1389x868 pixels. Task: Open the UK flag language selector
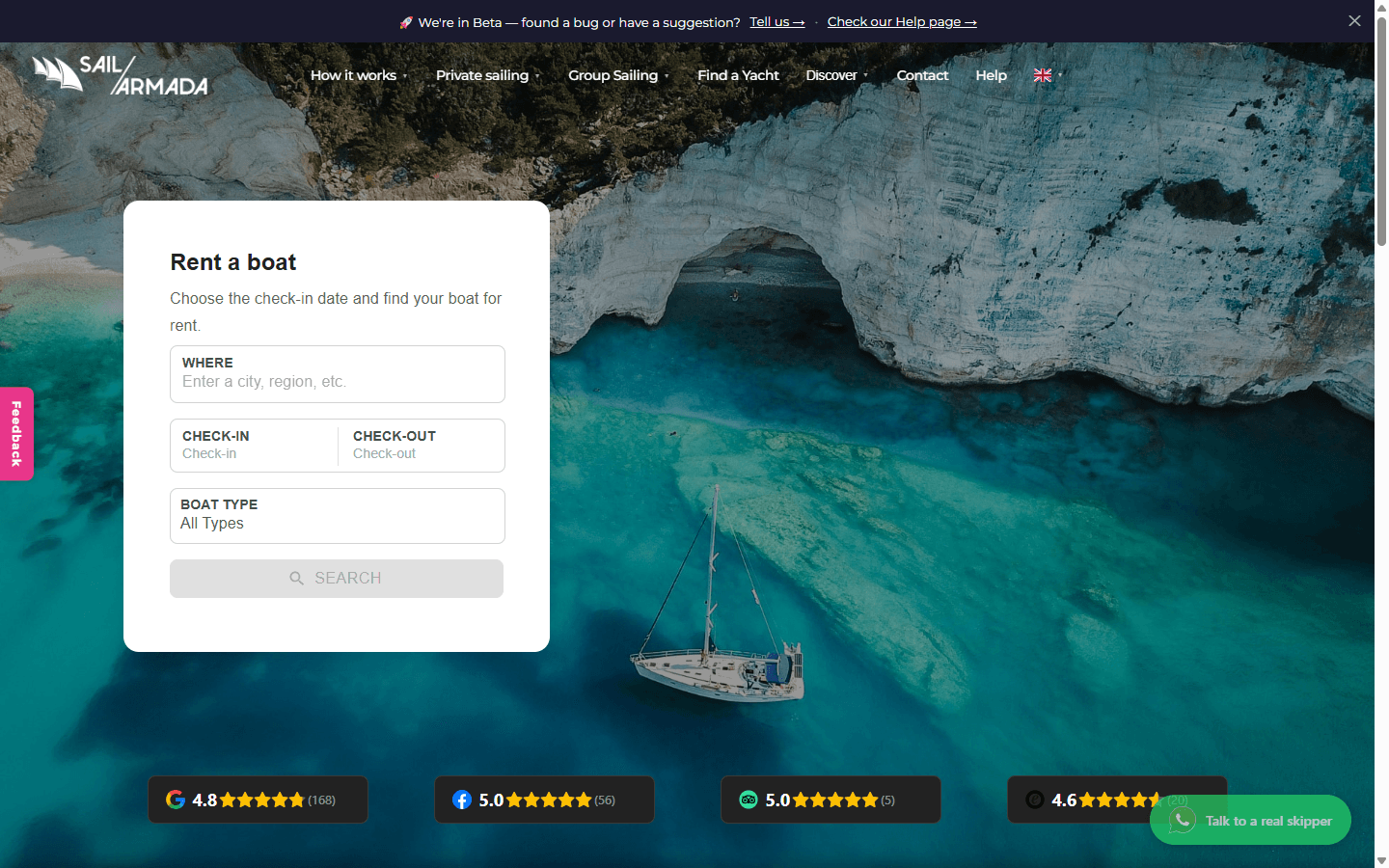pos(1048,75)
